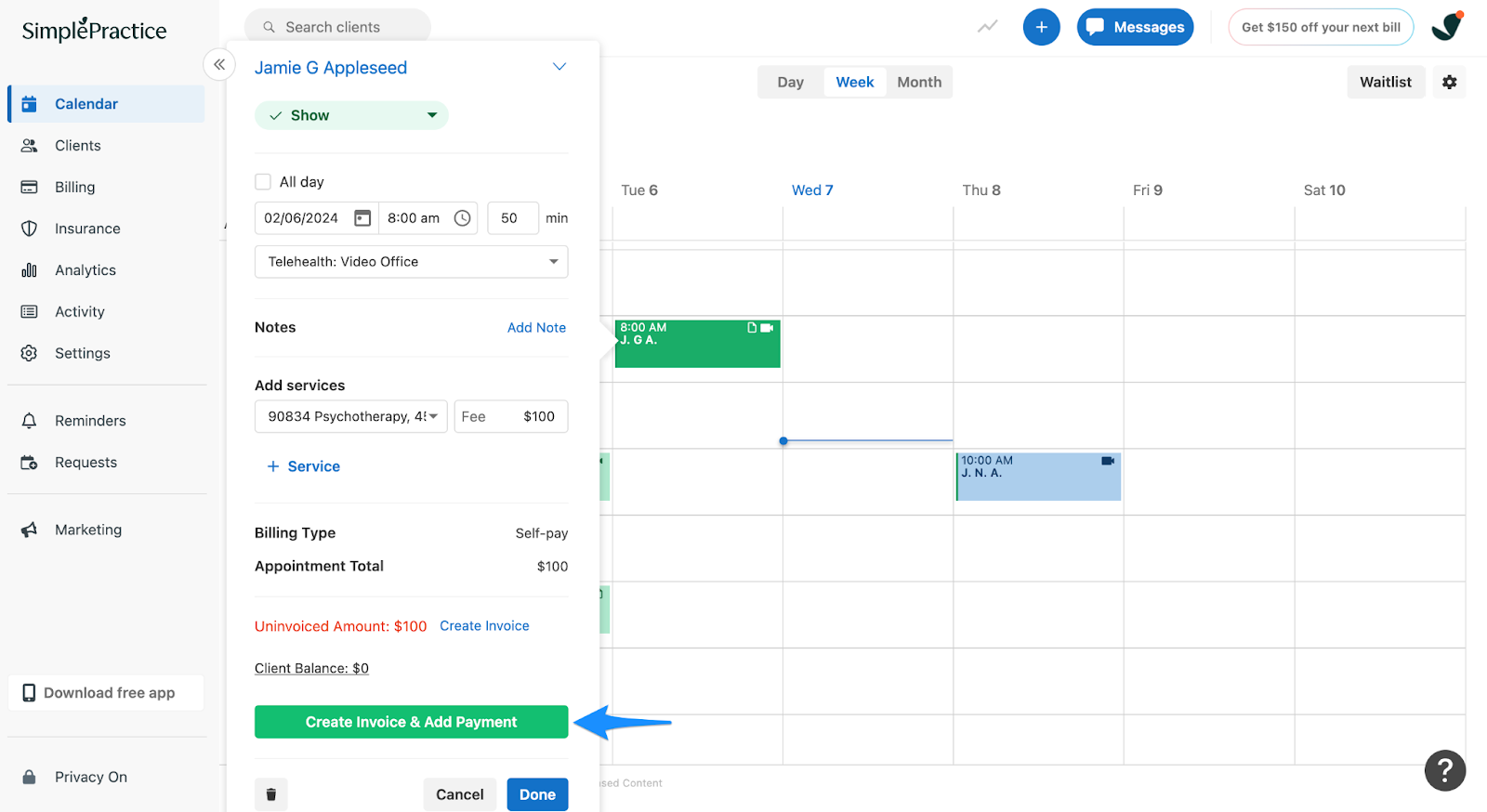
Task: Click the Marketing megaphone icon
Action: point(29,530)
